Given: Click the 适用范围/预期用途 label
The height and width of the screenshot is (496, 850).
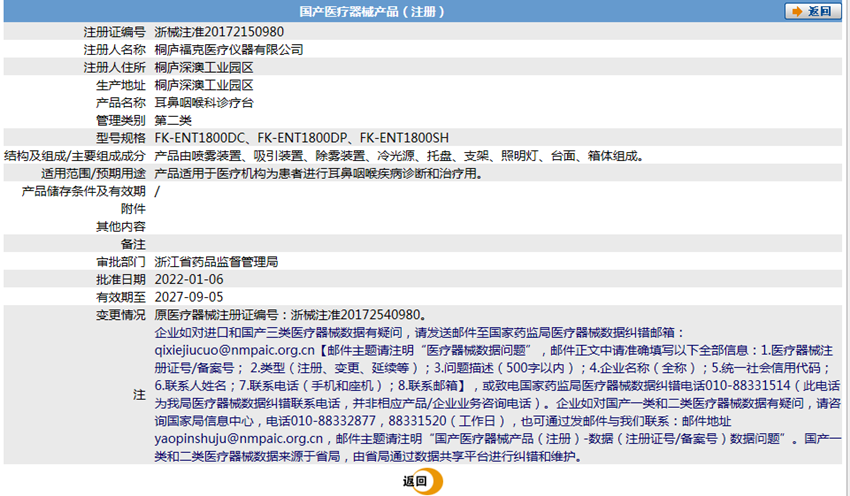Looking at the screenshot, I should pyautogui.click(x=94, y=173).
